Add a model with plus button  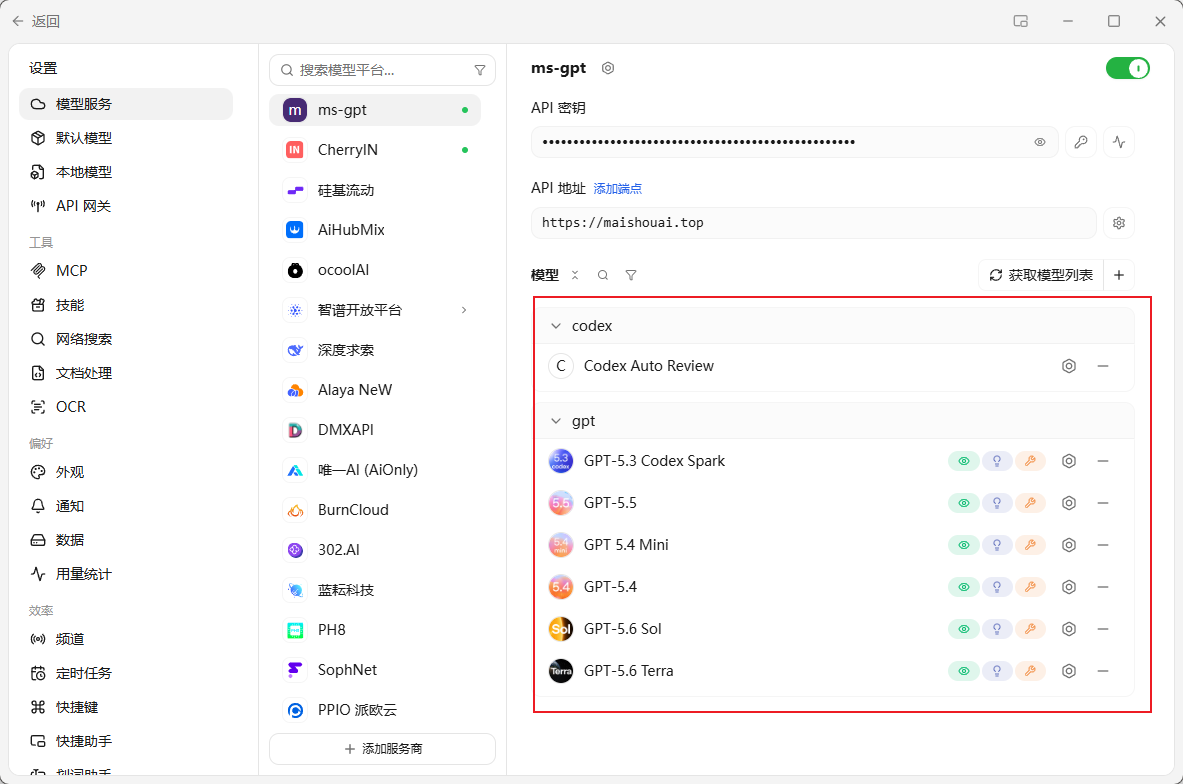click(1119, 275)
